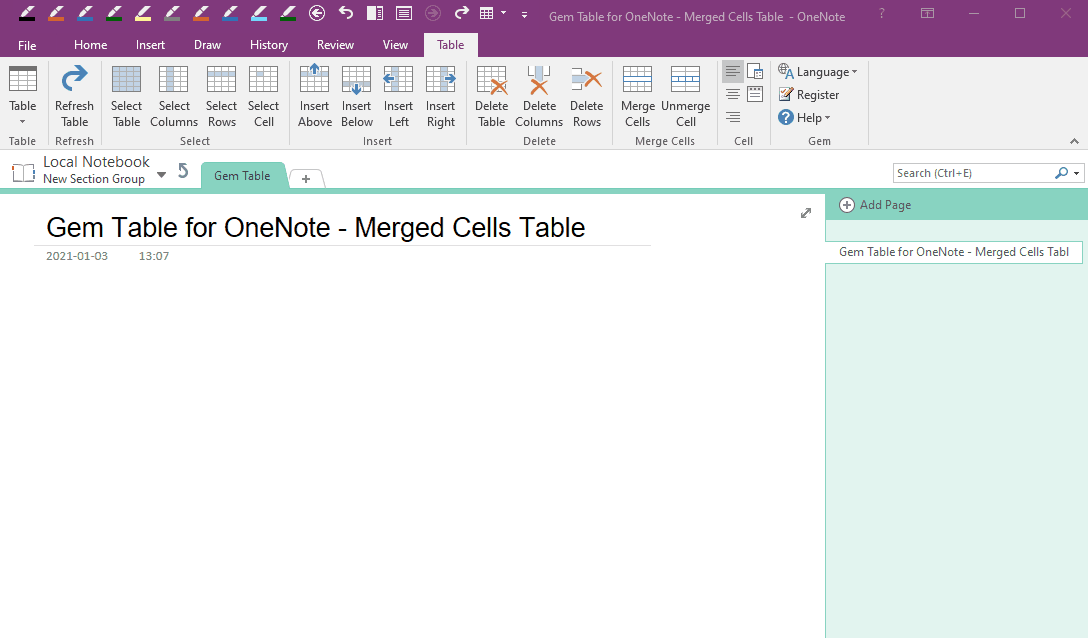1088x638 pixels.
Task: Click in the Search (Ctrl+E) box
Action: click(x=973, y=173)
